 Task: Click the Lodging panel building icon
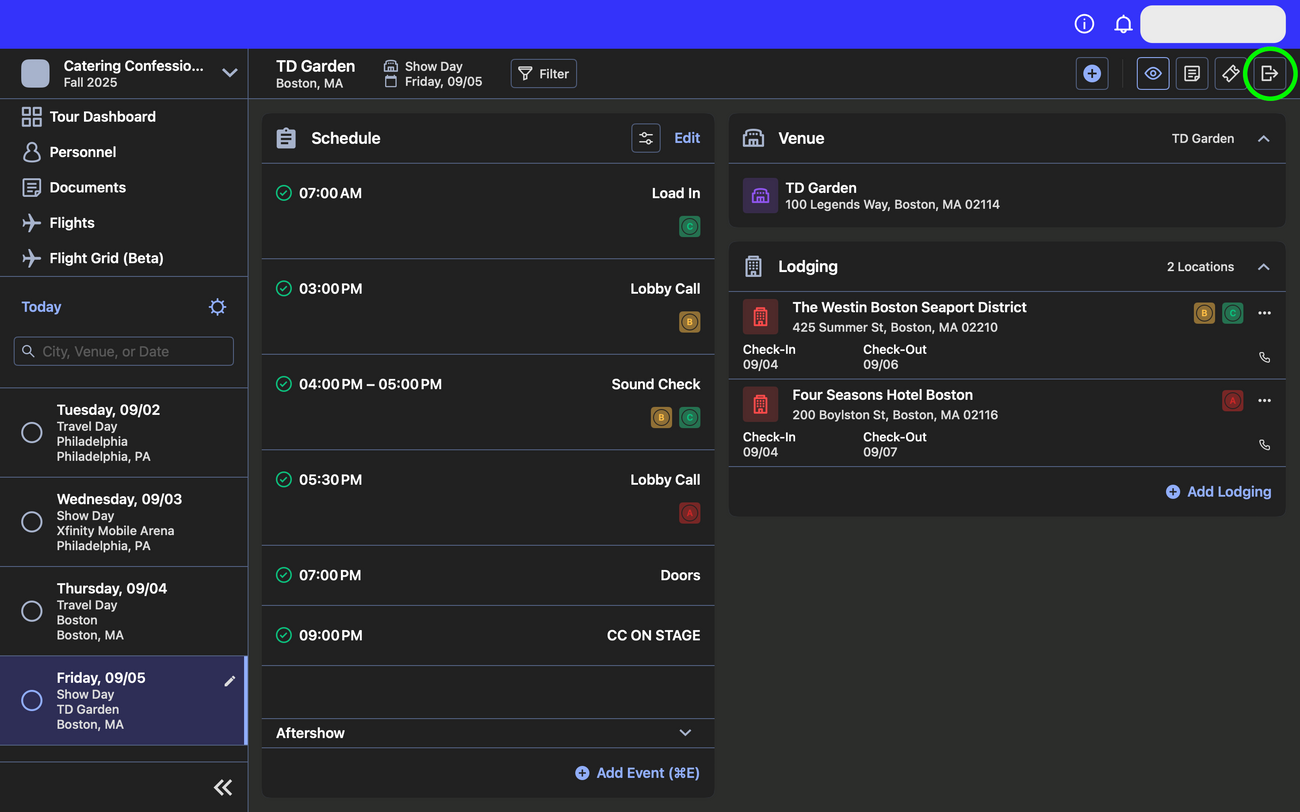(753, 267)
